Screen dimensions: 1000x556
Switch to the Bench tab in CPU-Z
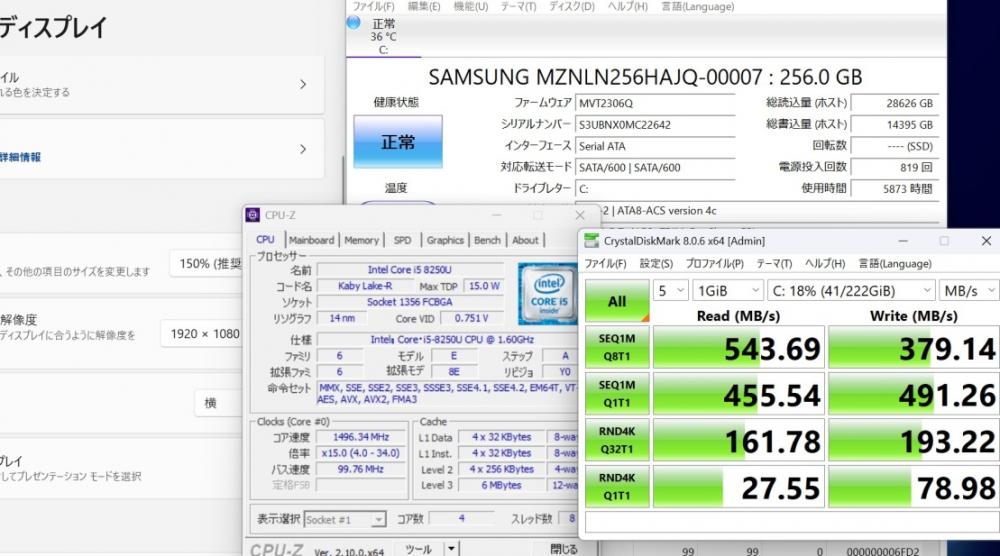[487, 240]
